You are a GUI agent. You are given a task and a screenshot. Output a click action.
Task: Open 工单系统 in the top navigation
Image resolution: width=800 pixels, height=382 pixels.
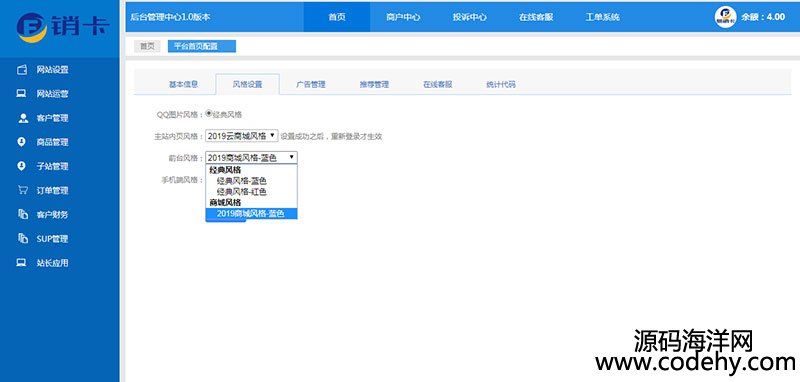[x=602, y=17]
